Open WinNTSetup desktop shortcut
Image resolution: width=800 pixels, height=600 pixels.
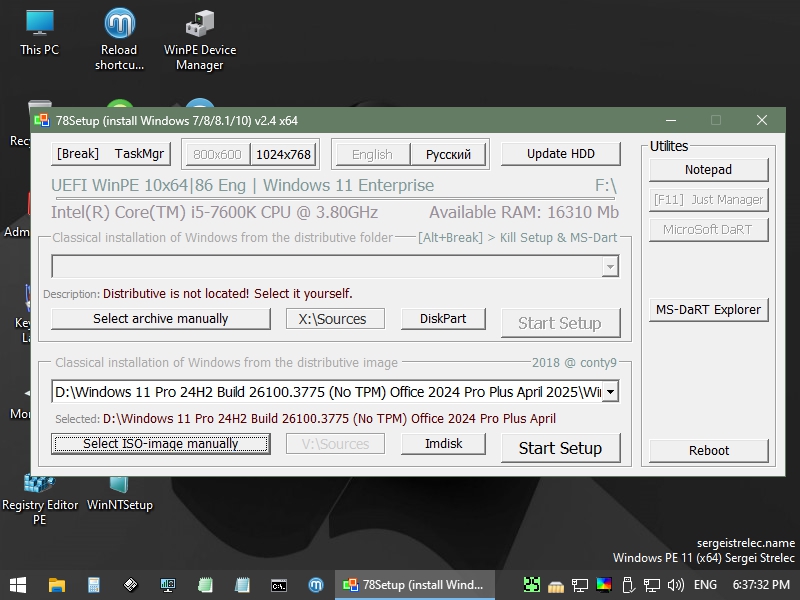pos(119,490)
